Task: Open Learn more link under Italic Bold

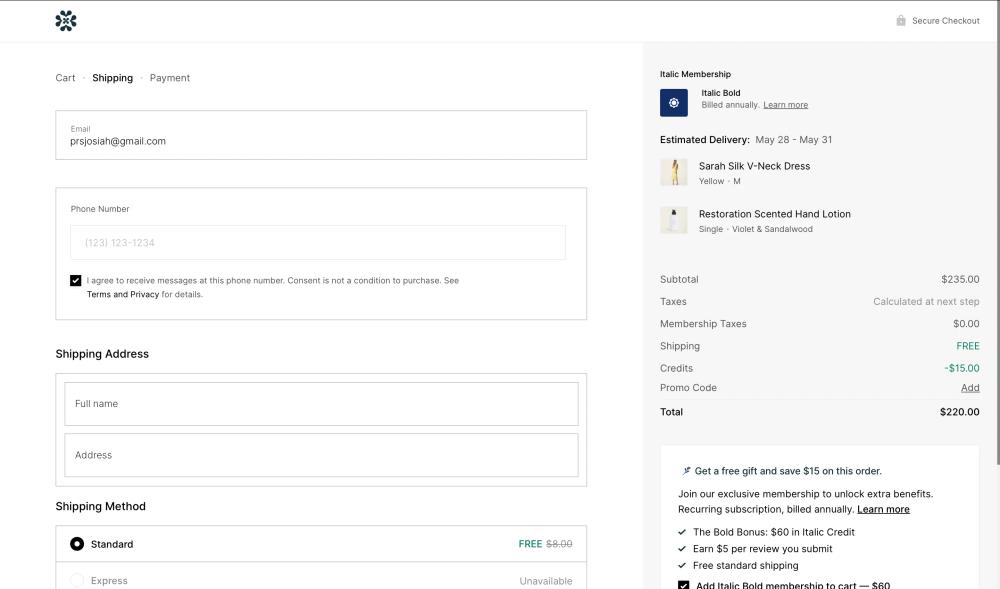Action: 786,105
